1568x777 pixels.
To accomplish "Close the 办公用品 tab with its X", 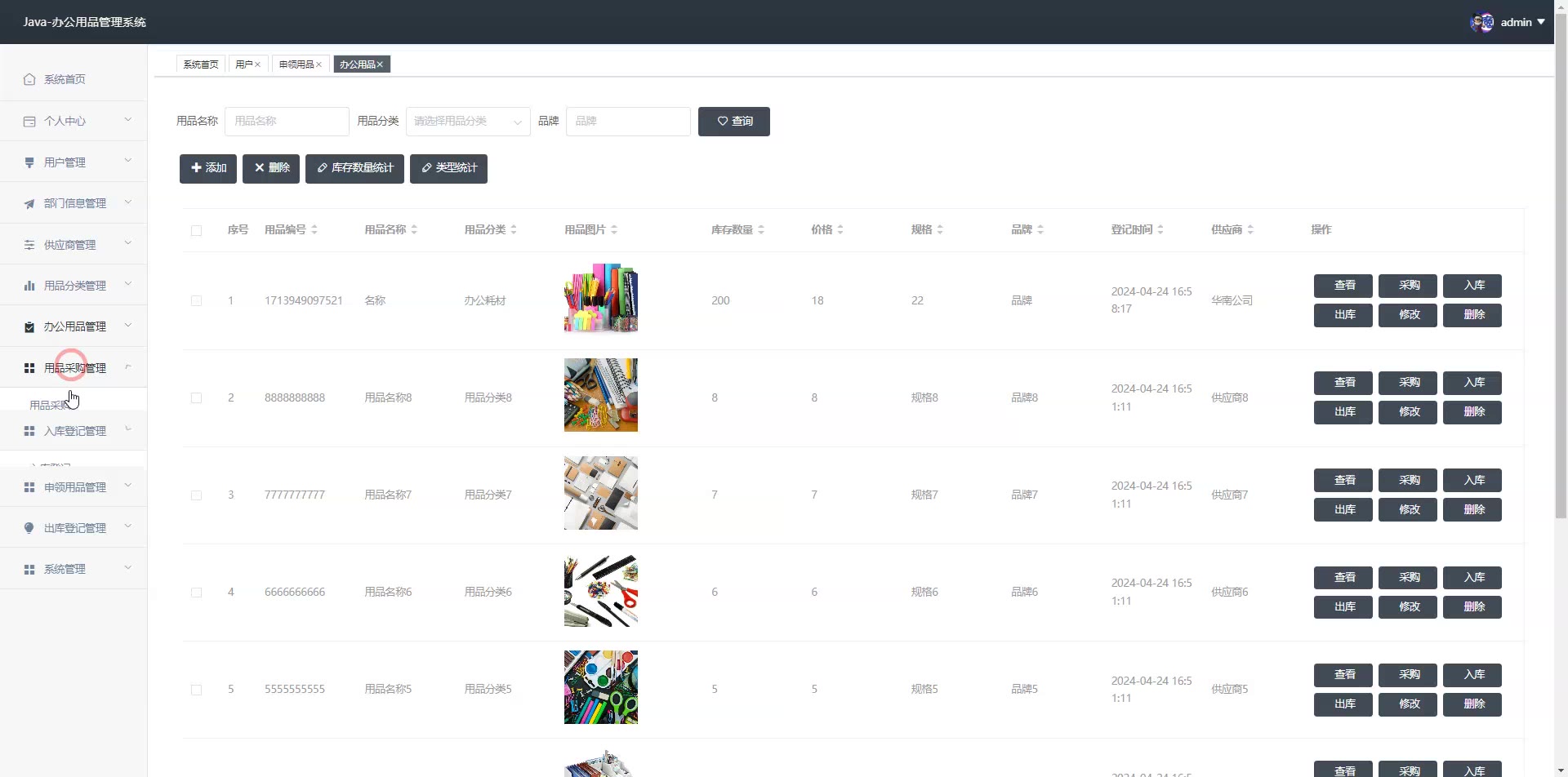I will tap(380, 64).
